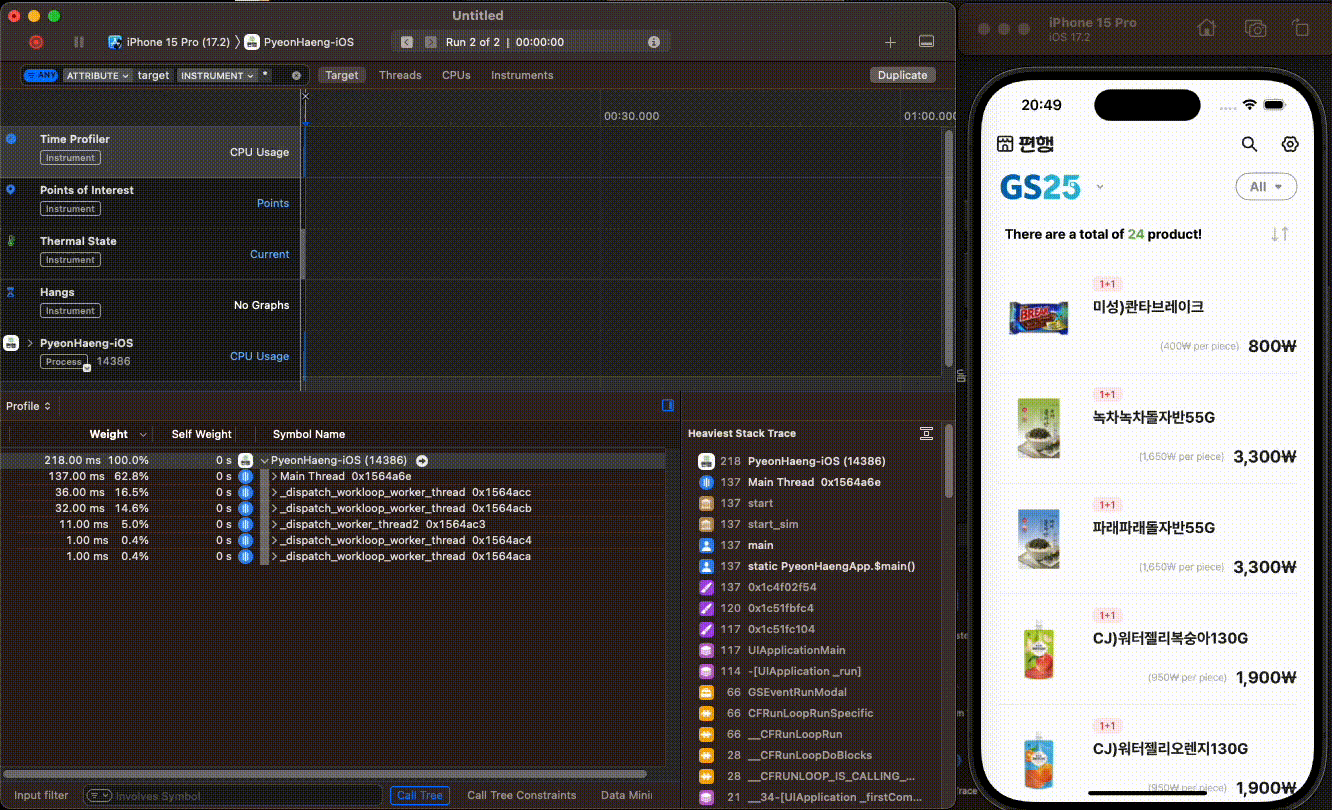Screen dimensions: 1332x810
Task: Open the All filter dropdown in the app
Action: point(1266,186)
